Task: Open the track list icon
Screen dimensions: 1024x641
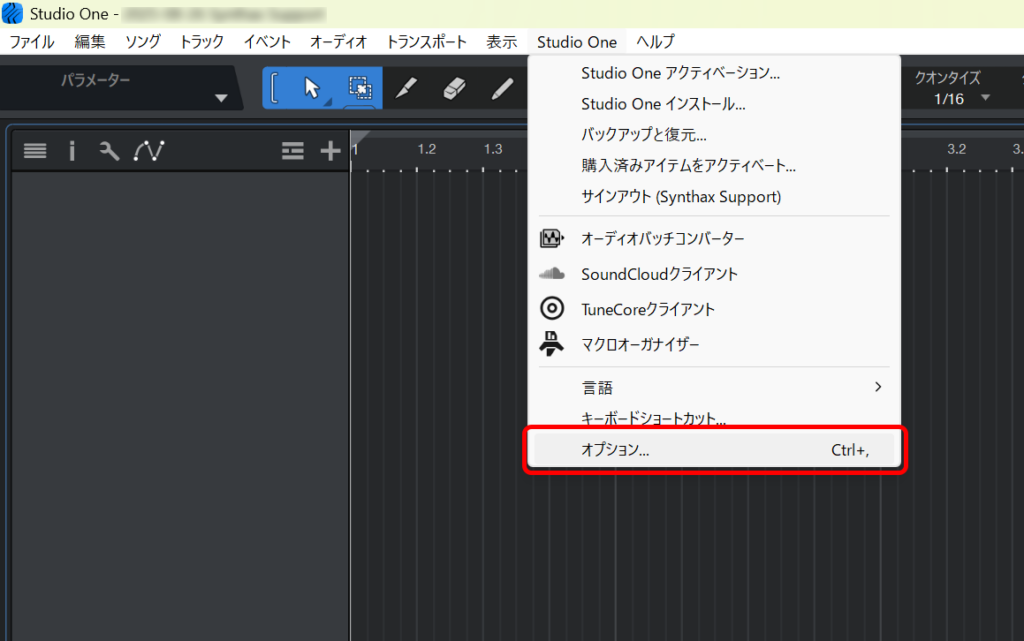Action: (x=35, y=151)
